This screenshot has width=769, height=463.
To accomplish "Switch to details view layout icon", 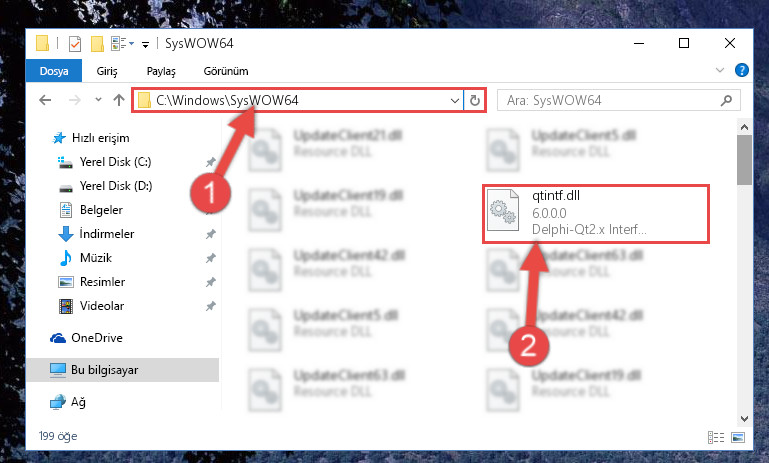I will (x=716, y=437).
